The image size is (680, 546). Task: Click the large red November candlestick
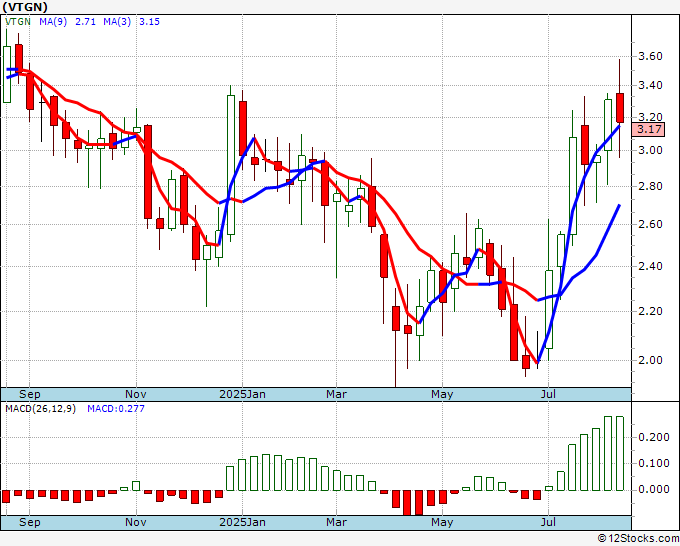[148, 172]
